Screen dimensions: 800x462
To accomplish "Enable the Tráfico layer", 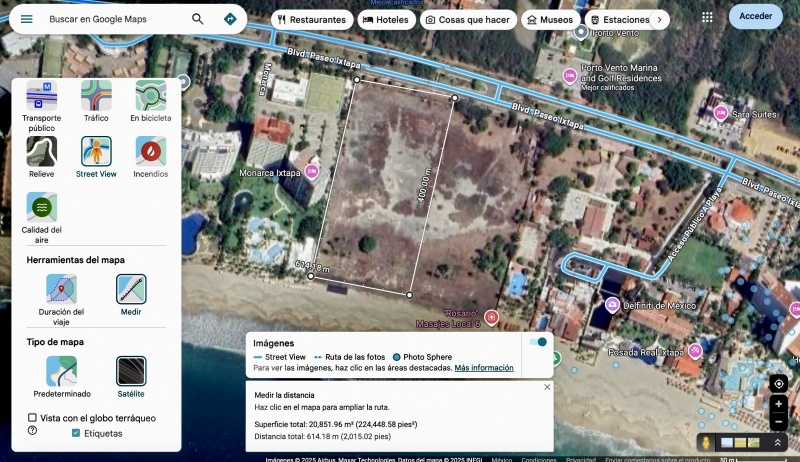I will [96, 96].
